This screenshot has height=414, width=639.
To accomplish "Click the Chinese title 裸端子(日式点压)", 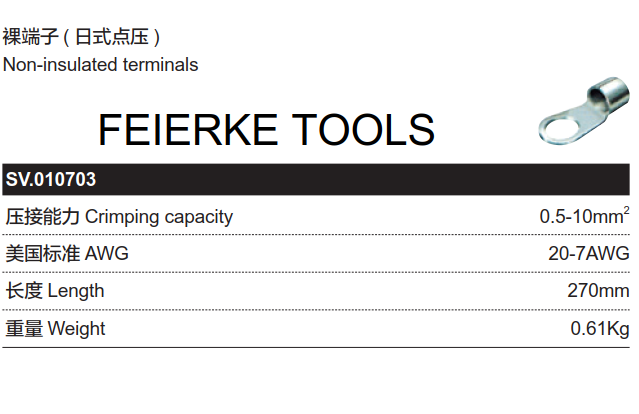I will (82, 37).
